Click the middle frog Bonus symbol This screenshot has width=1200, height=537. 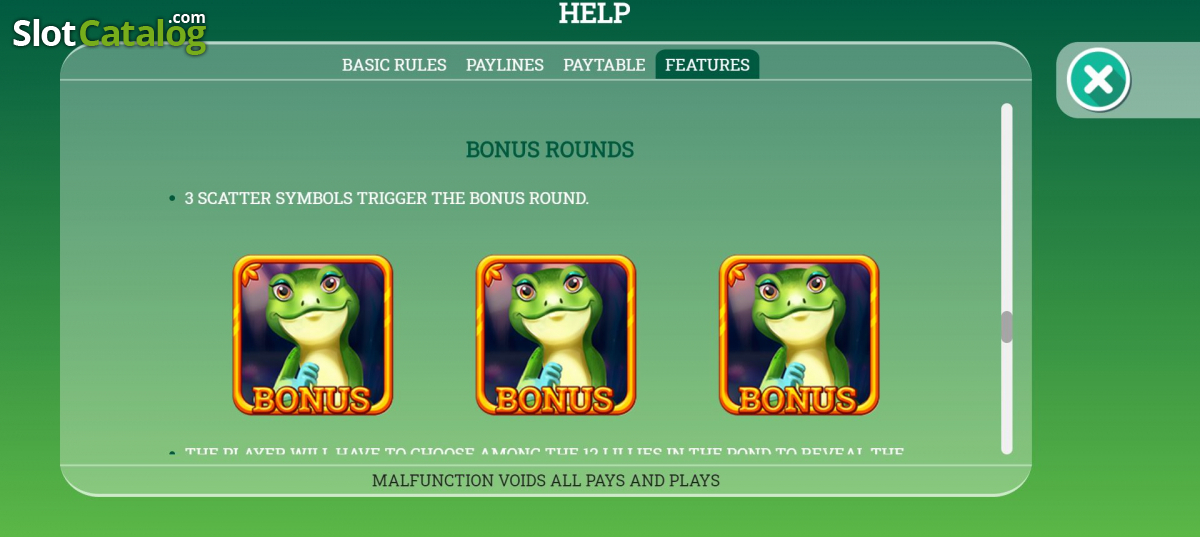point(556,335)
